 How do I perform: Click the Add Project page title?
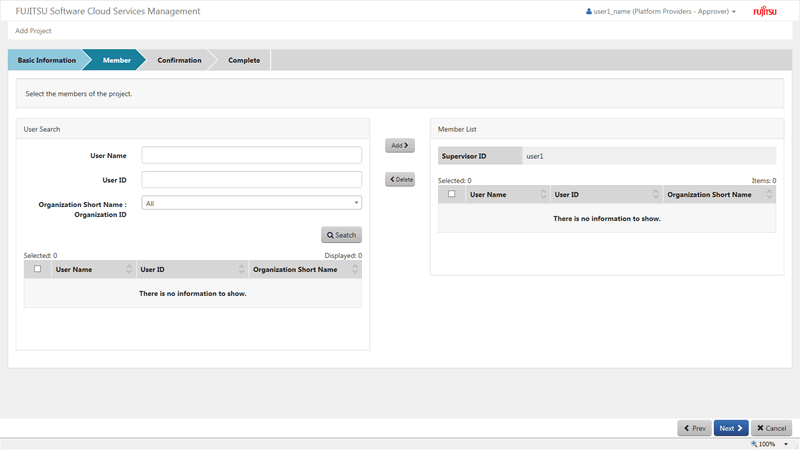click(33, 31)
